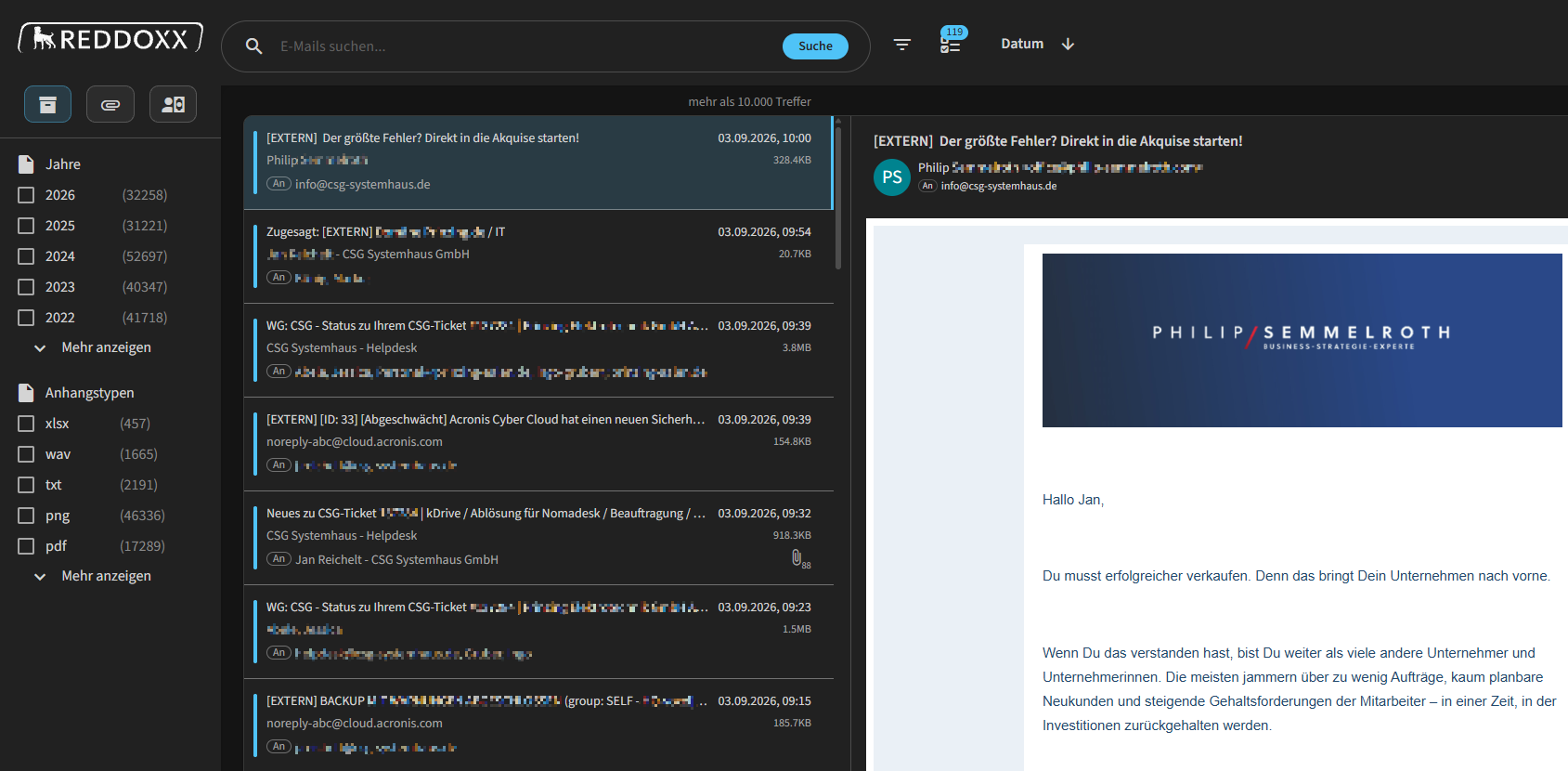Open the WG: CSG Status email from 09:23
Screen dimensions: 1568x771
pyautogui.click(x=538, y=631)
